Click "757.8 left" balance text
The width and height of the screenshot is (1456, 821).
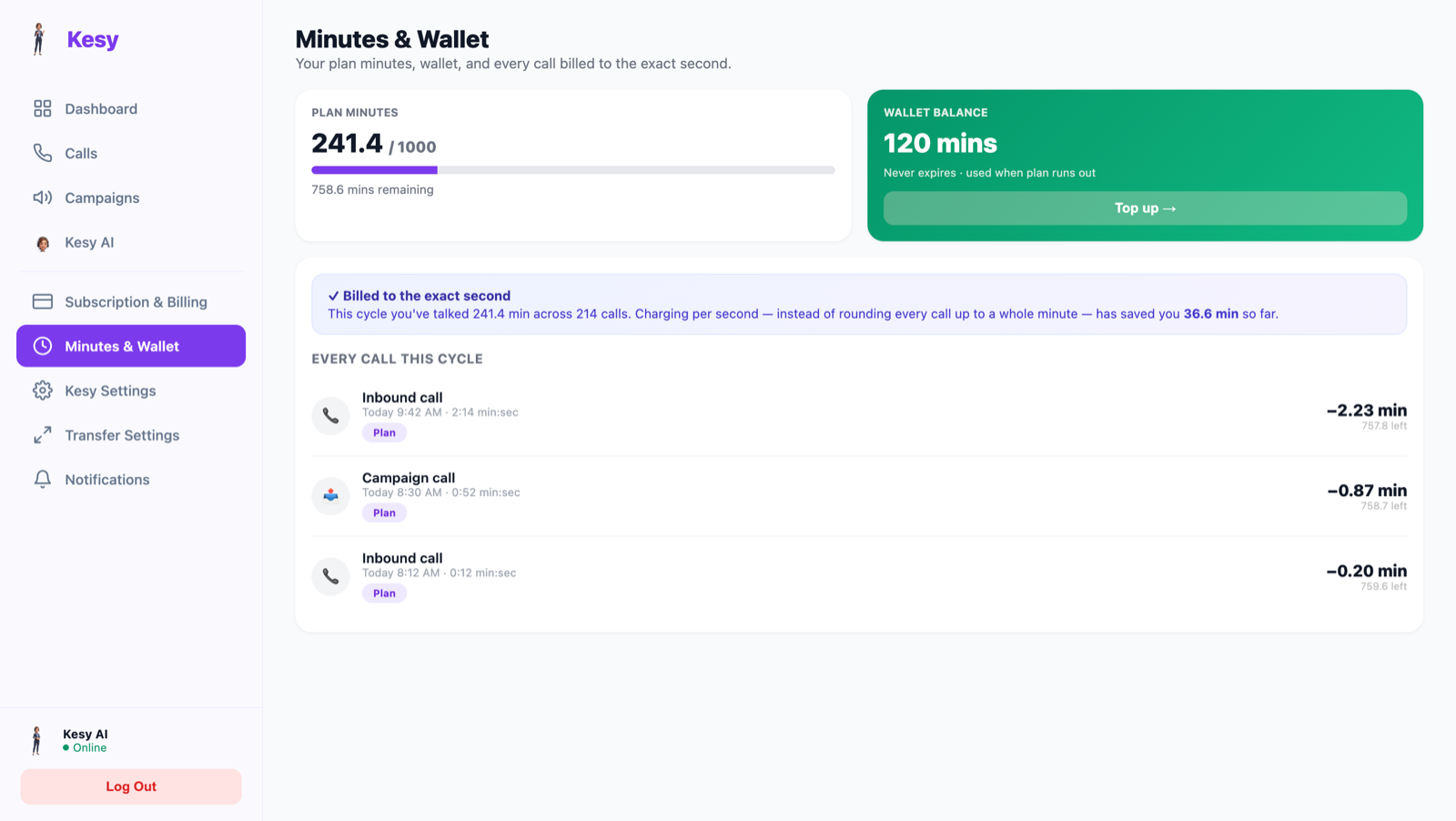1384,426
